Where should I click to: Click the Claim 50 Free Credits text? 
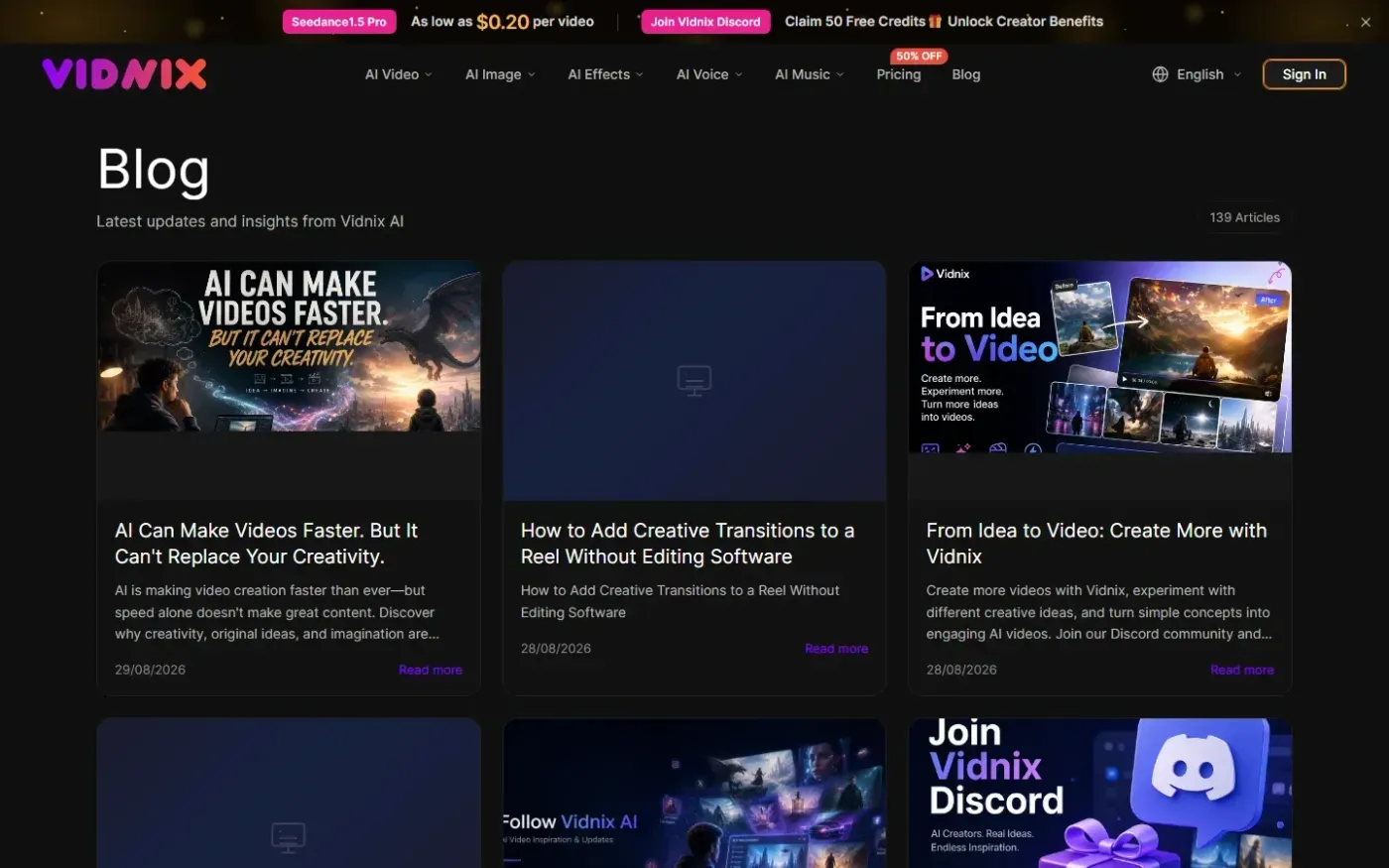pos(854,21)
